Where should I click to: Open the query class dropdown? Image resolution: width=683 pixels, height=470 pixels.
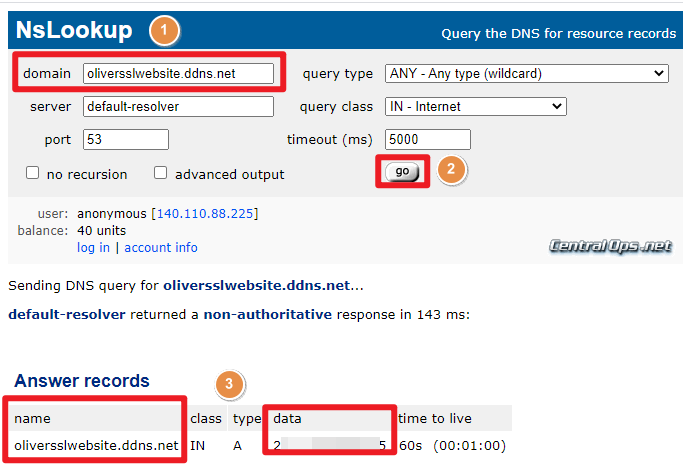point(476,106)
